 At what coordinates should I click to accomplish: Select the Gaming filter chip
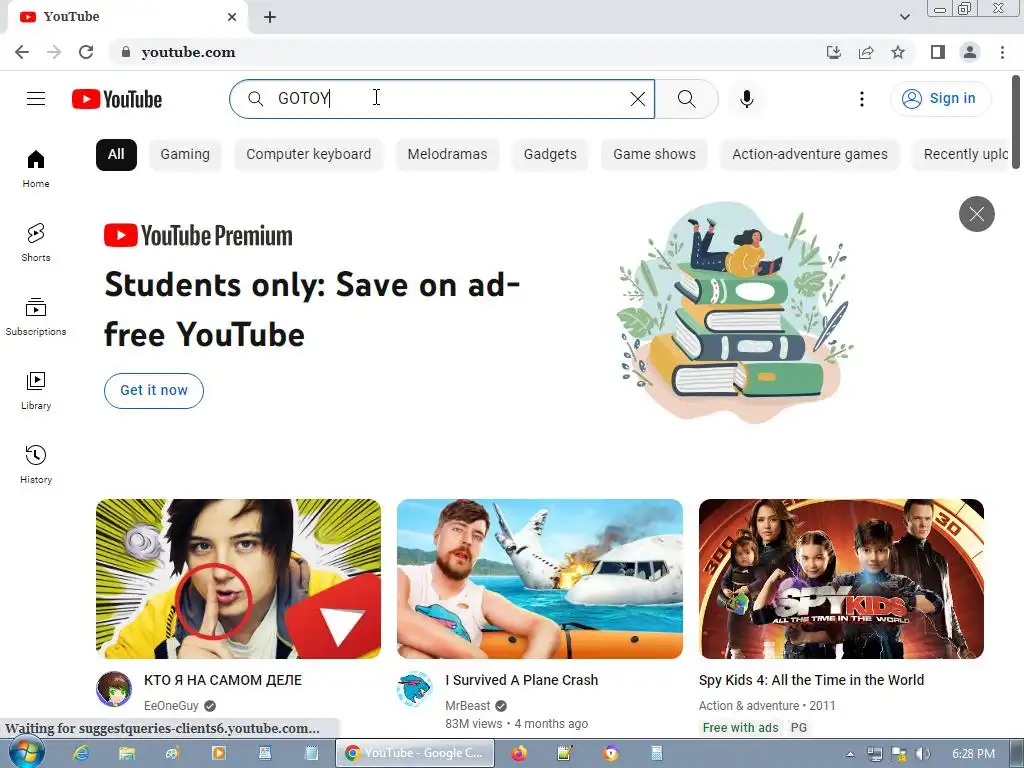185,155
